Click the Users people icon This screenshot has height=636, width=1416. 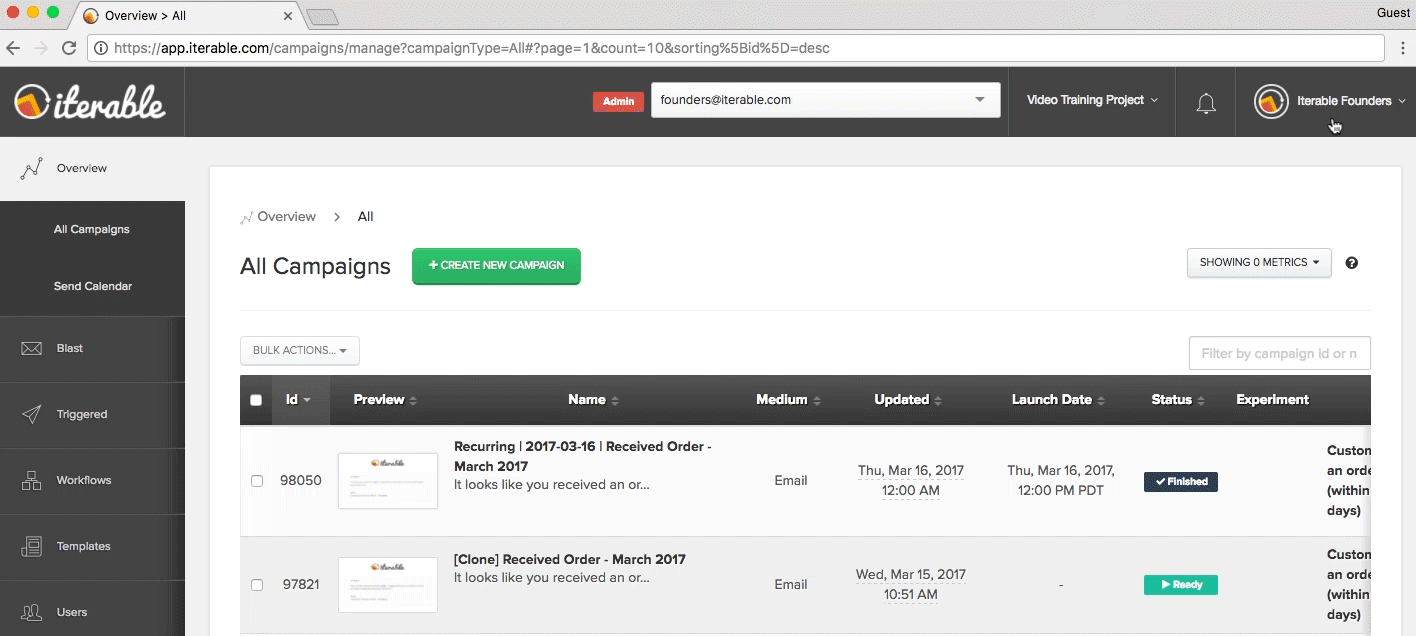[31, 612]
